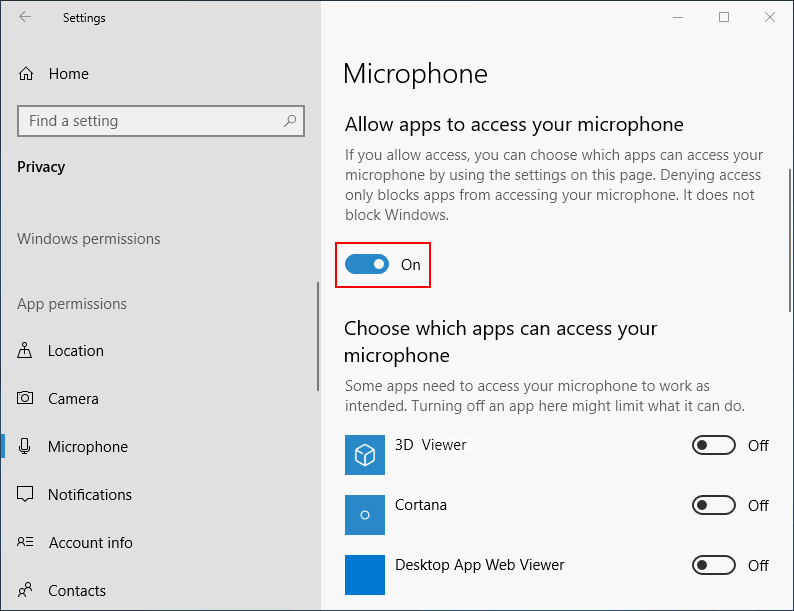Image resolution: width=794 pixels, height=611 pixels.
Task: Select Location in App permissions
Action: 75,351
